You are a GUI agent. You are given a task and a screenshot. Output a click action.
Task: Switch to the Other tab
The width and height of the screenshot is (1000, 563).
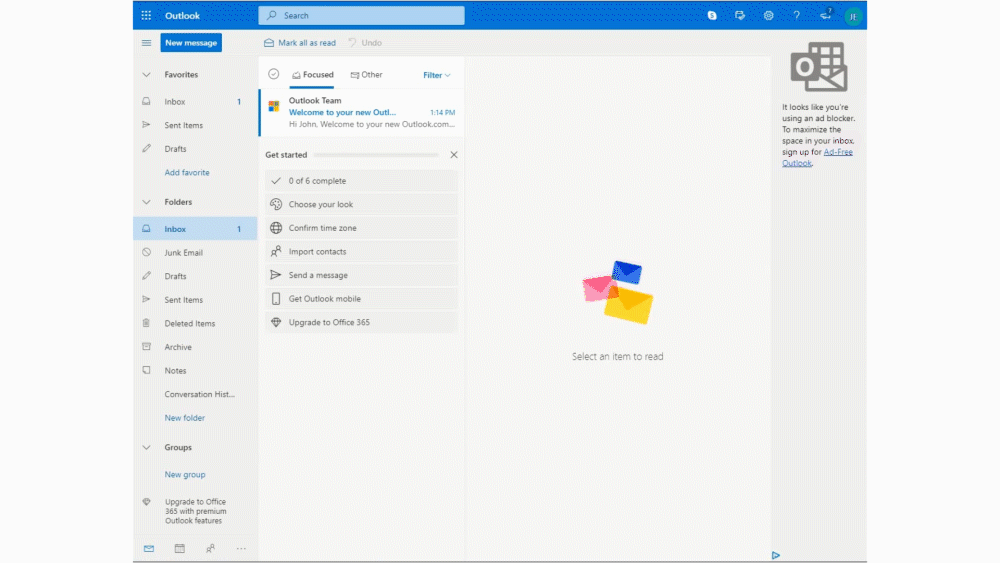coord(367,75)
